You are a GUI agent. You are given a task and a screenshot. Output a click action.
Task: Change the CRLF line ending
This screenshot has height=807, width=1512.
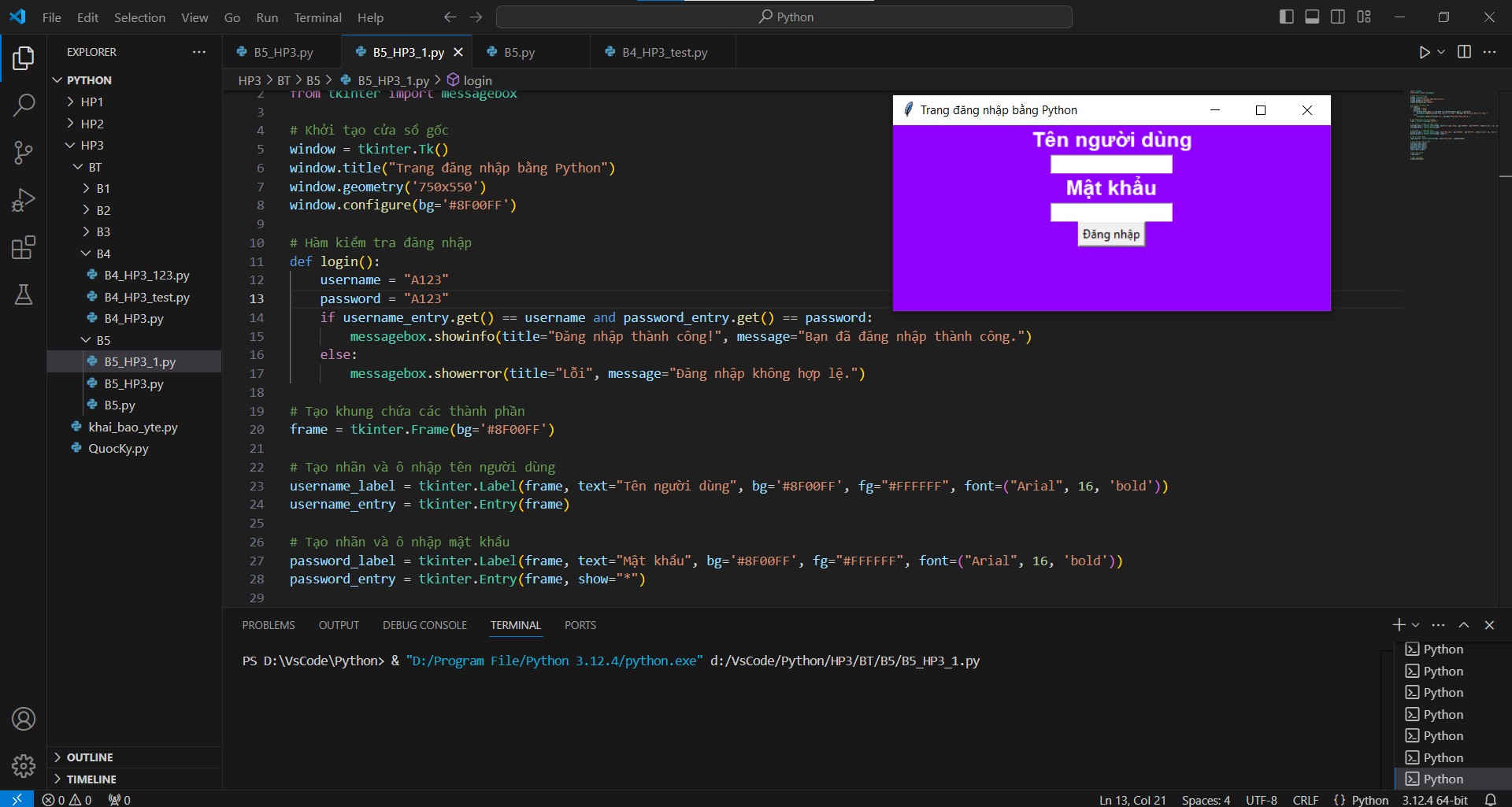(1305, 799)
